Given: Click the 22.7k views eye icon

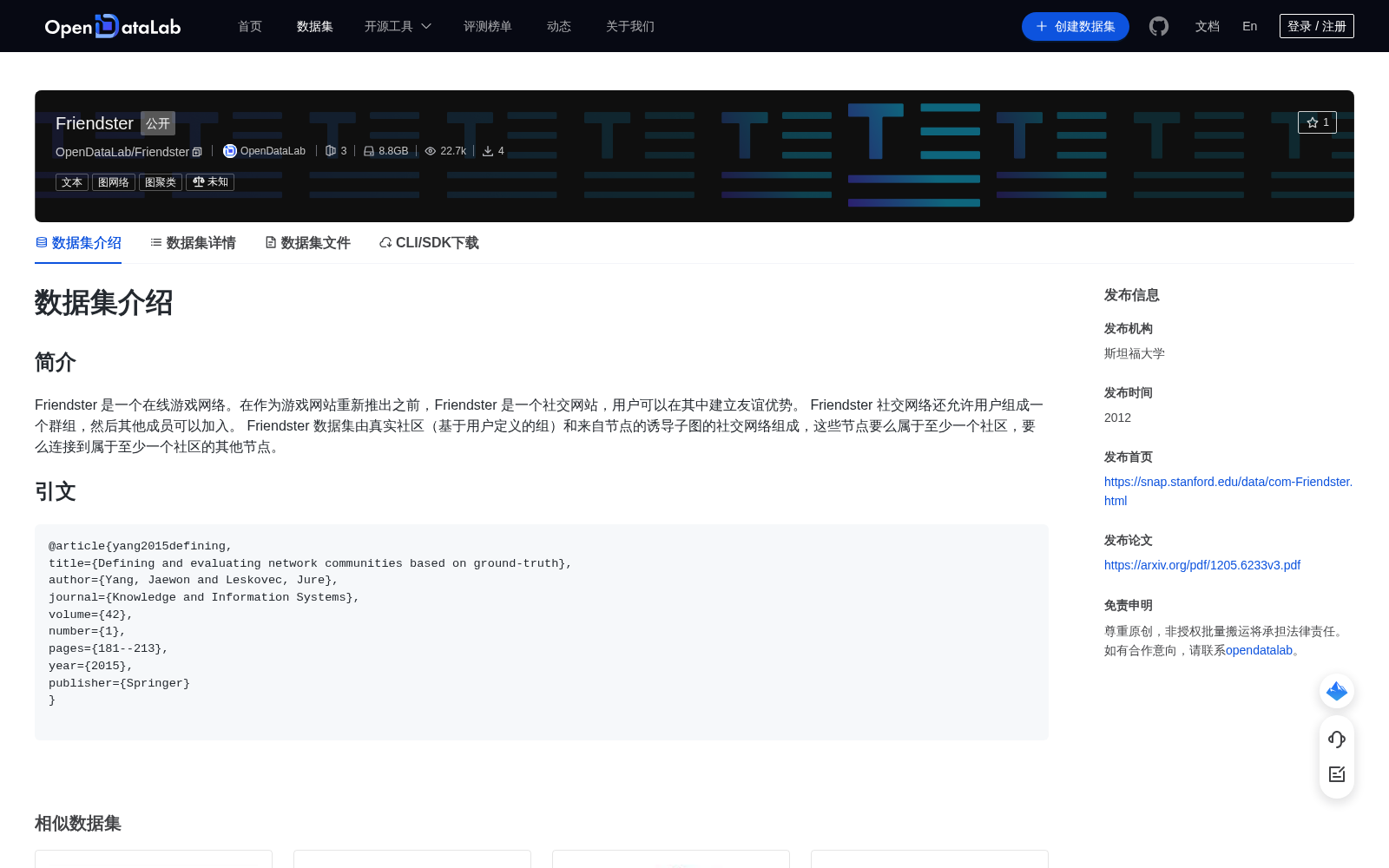Looking at the screenshot, I should pos(431,151).
